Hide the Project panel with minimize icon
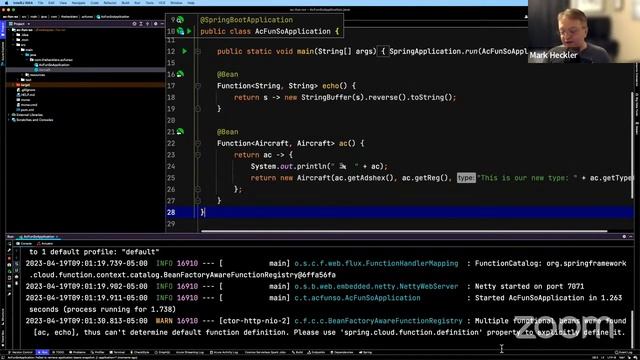The image size is (640, 360). pos(162,24)
